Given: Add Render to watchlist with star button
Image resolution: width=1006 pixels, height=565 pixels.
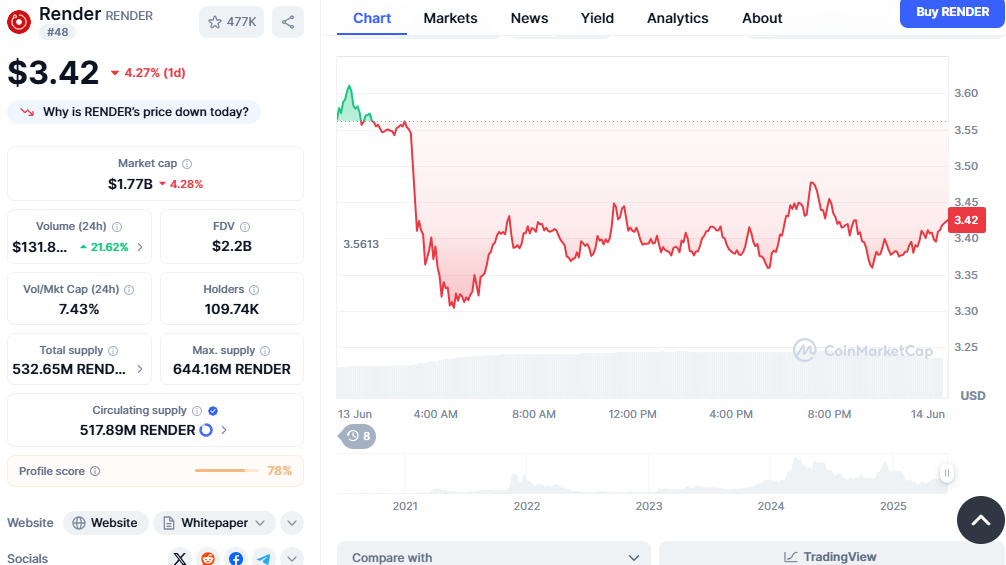Looking at the screenshot, I should click(231, 22).
